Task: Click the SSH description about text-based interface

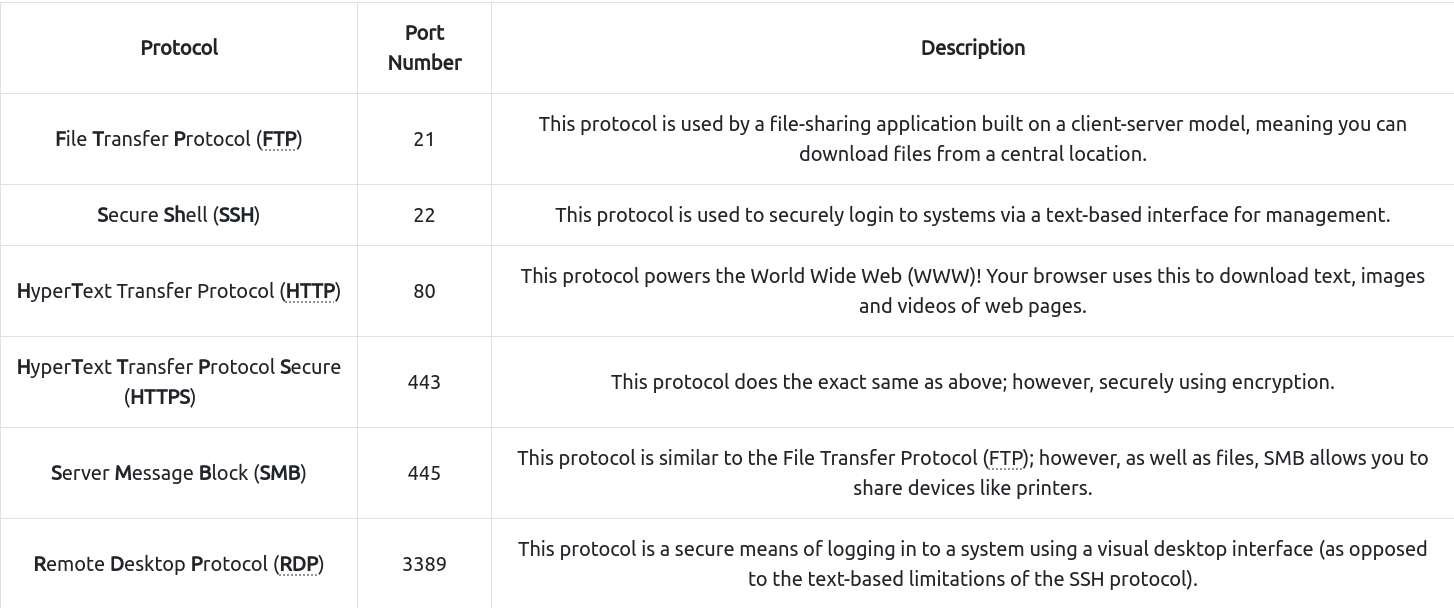Action: (x=972, y=215)
